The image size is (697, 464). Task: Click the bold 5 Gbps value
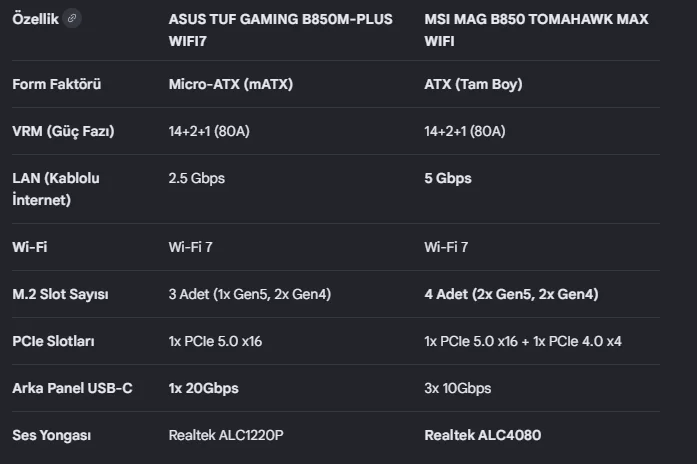tap(448, 178)
